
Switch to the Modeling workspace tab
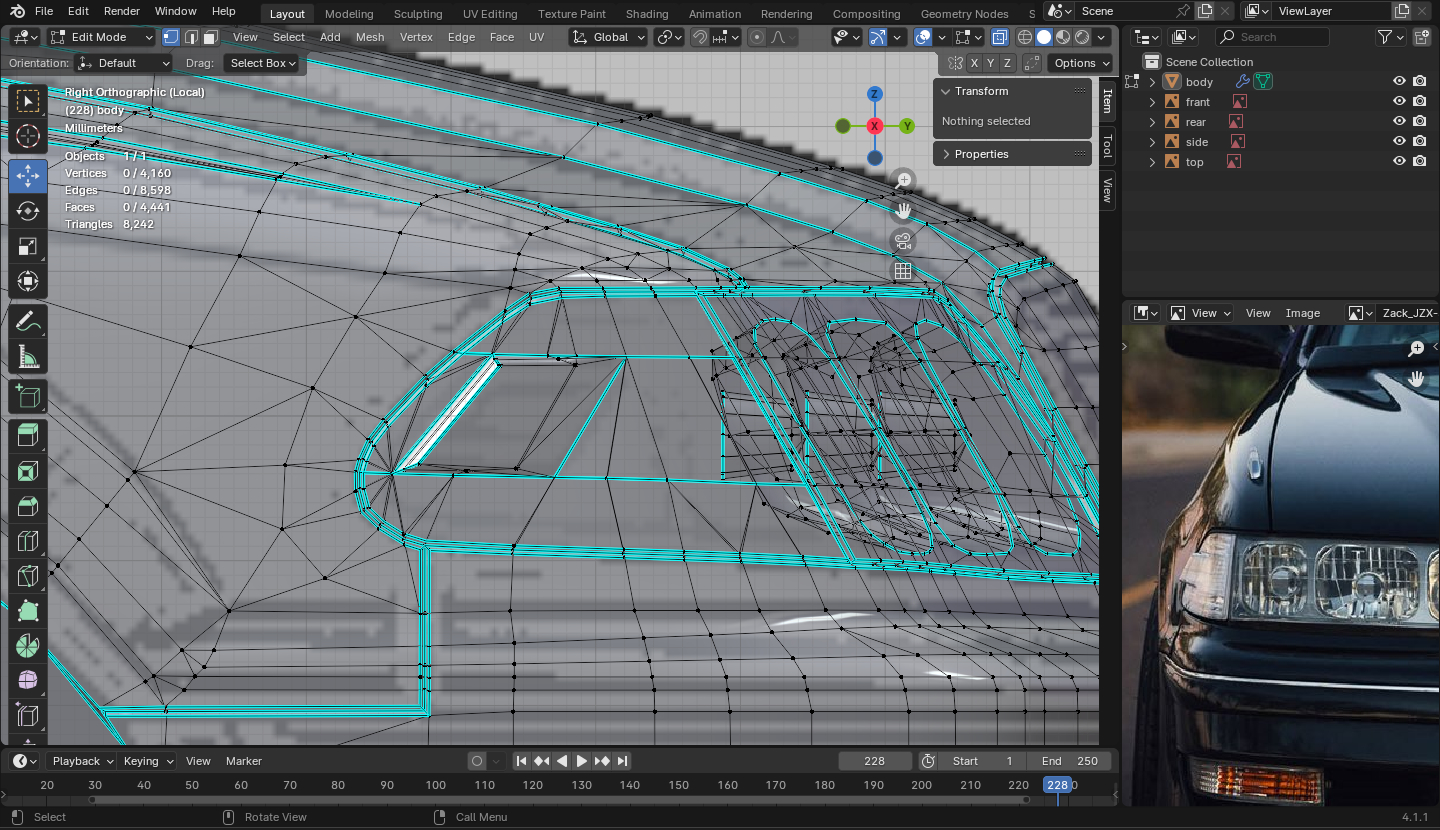click(x=349, y=14)
